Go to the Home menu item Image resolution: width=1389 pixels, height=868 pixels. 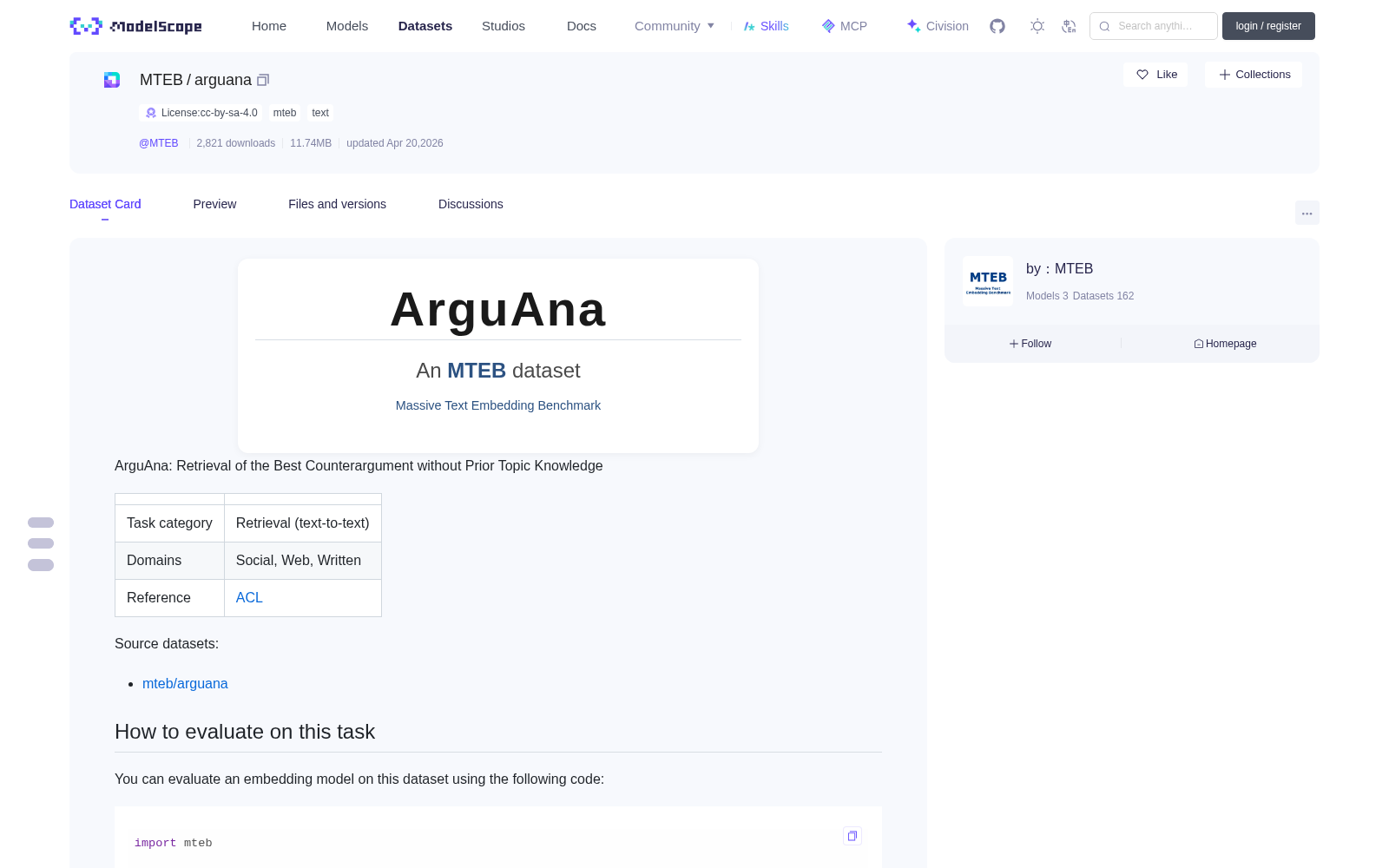[x=269, y=26]
